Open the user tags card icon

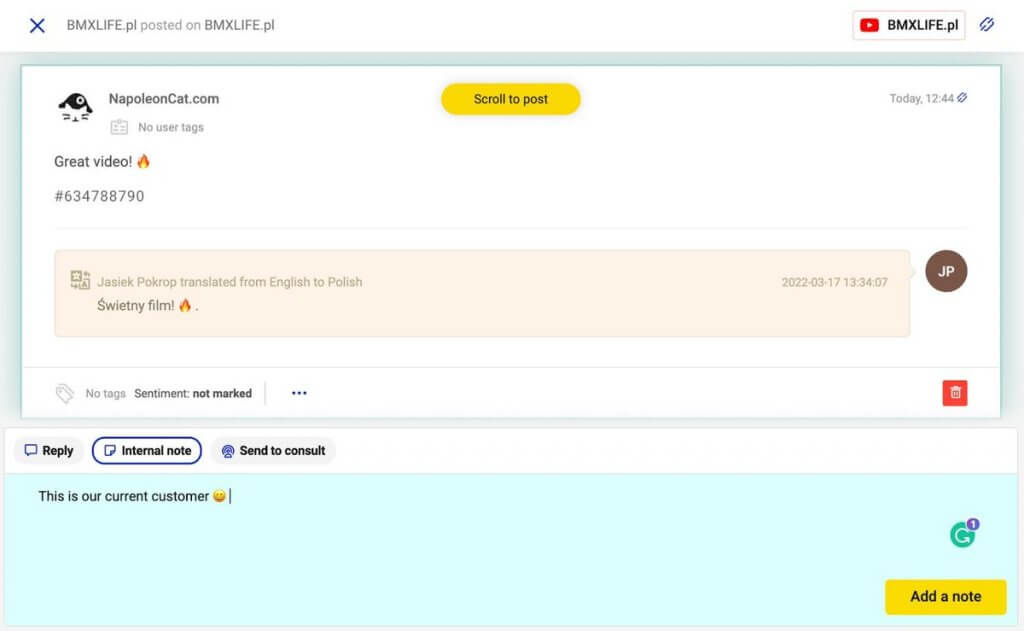(x=119, y=127)
